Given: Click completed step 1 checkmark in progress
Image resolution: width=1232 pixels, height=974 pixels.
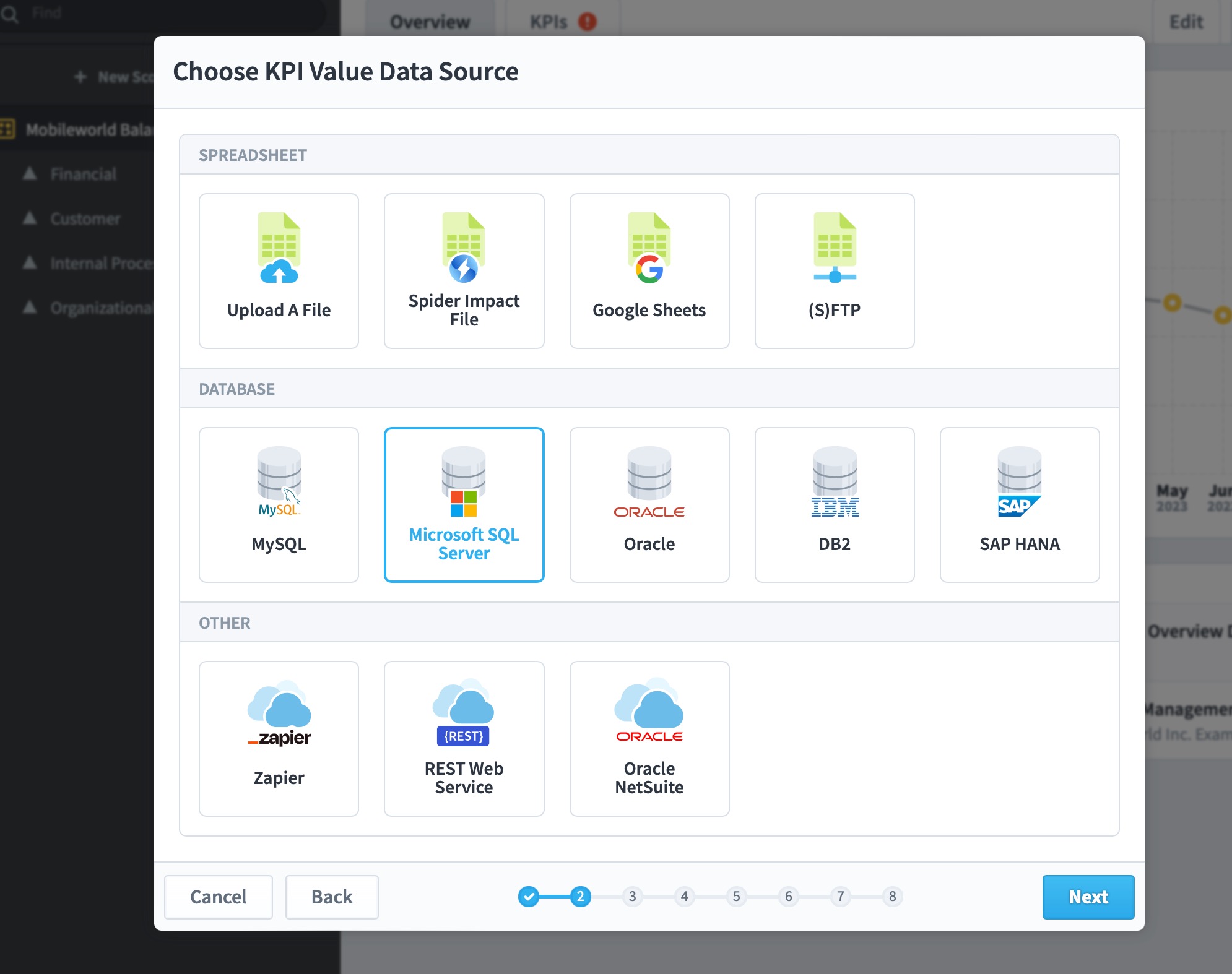Looking at the screenshot, I should click(528, 896).
